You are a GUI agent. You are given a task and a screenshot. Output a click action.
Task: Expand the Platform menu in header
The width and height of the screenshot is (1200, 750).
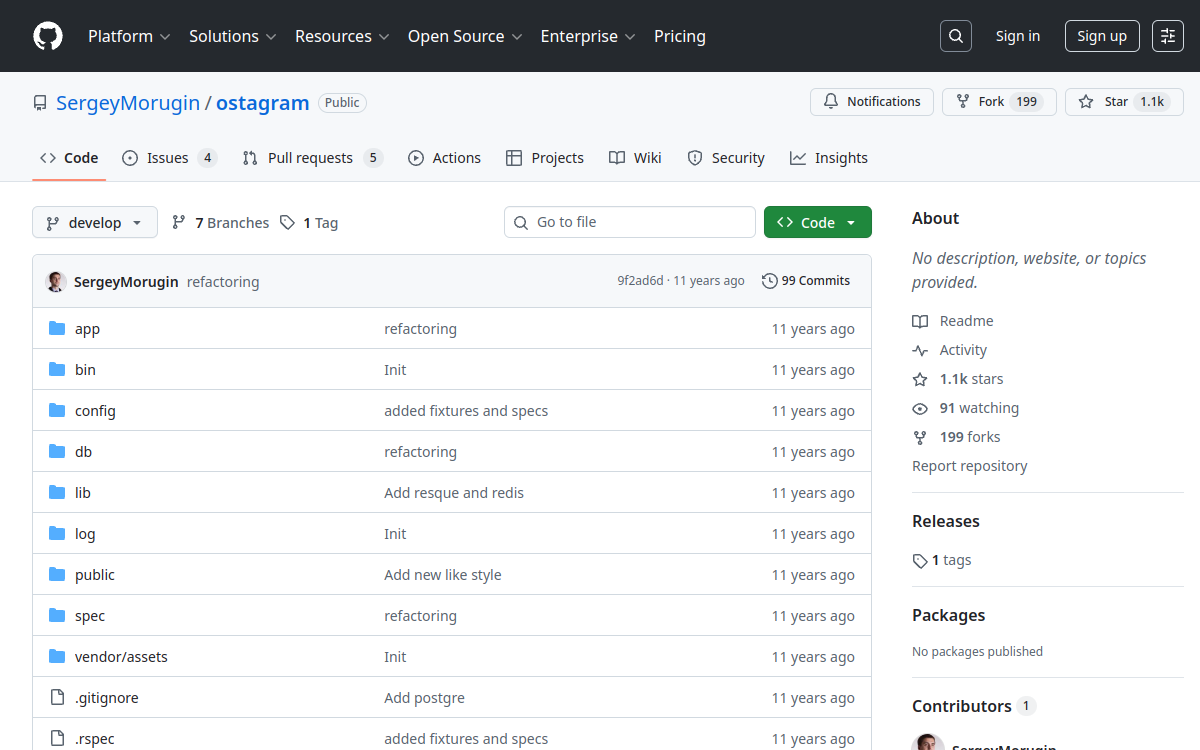click(x=129, y=36)
